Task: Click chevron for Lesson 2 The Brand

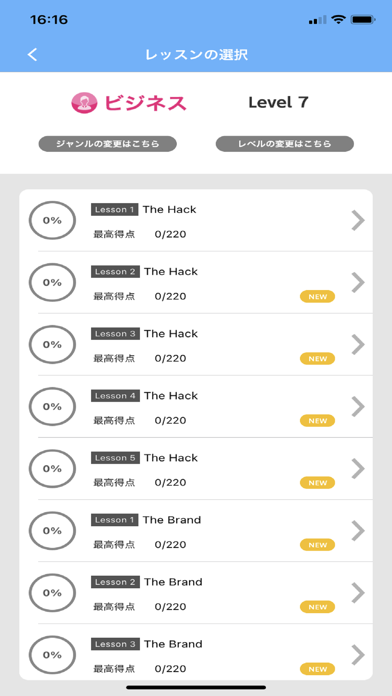Action: tap(358, 593)
